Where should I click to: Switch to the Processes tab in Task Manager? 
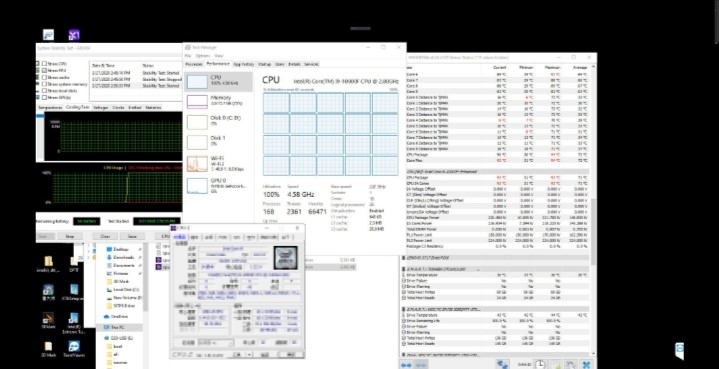pyautogui.click(x=194, y=64)
